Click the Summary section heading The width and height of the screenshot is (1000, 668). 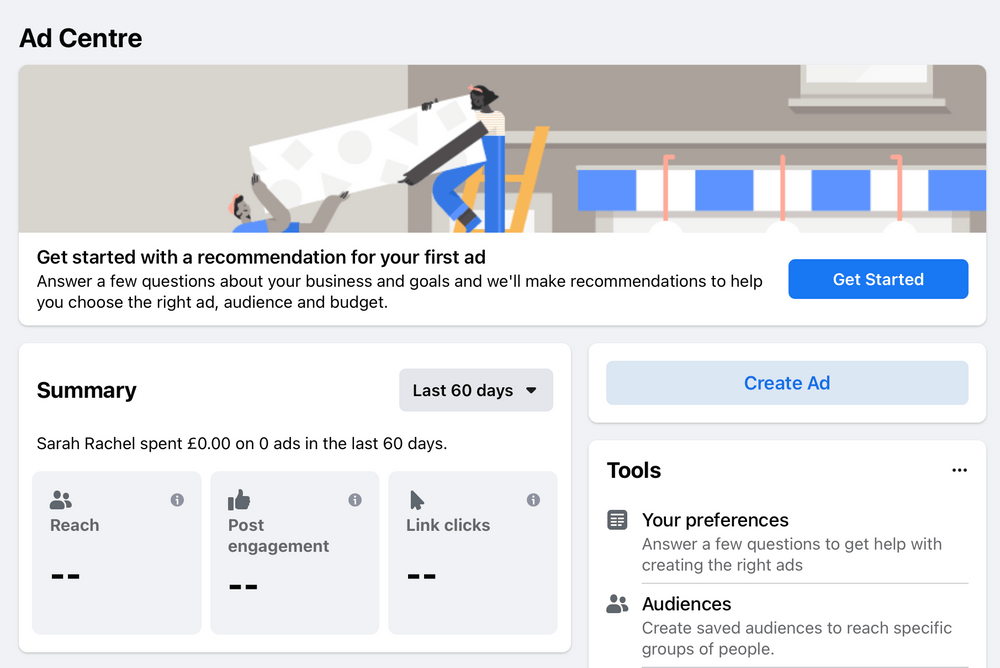pos(86,391)
